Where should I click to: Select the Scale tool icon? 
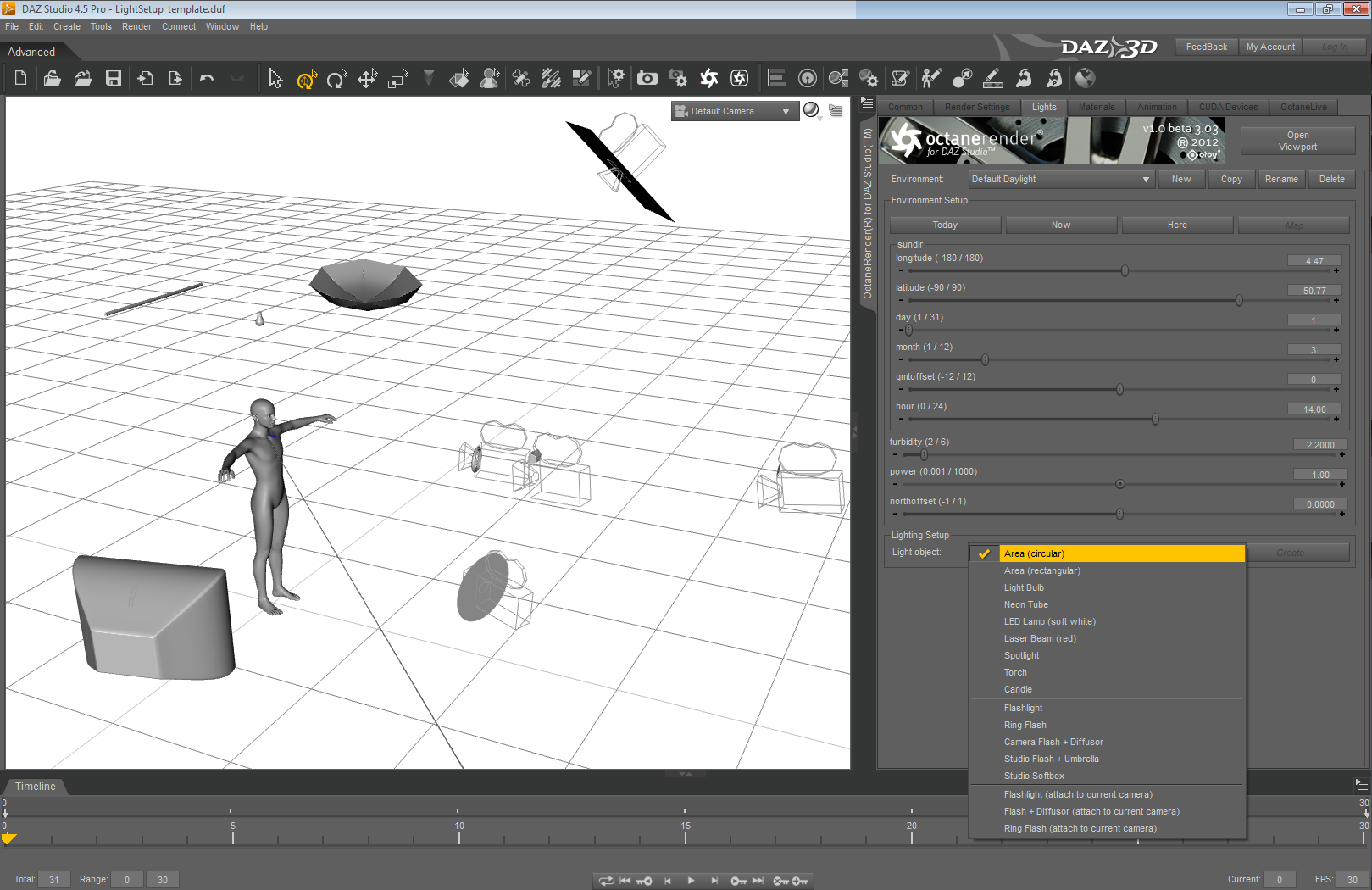pyautogui.click(x=397, y=79)
